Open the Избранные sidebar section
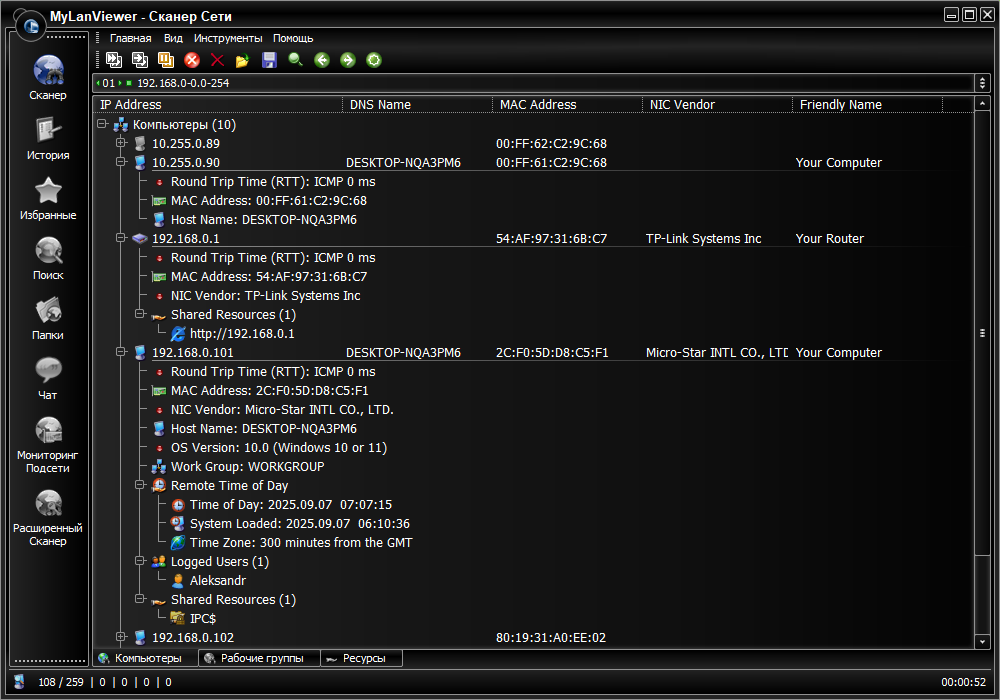Viewport: 1000px width, 700px height. click(x=48, y=198)
